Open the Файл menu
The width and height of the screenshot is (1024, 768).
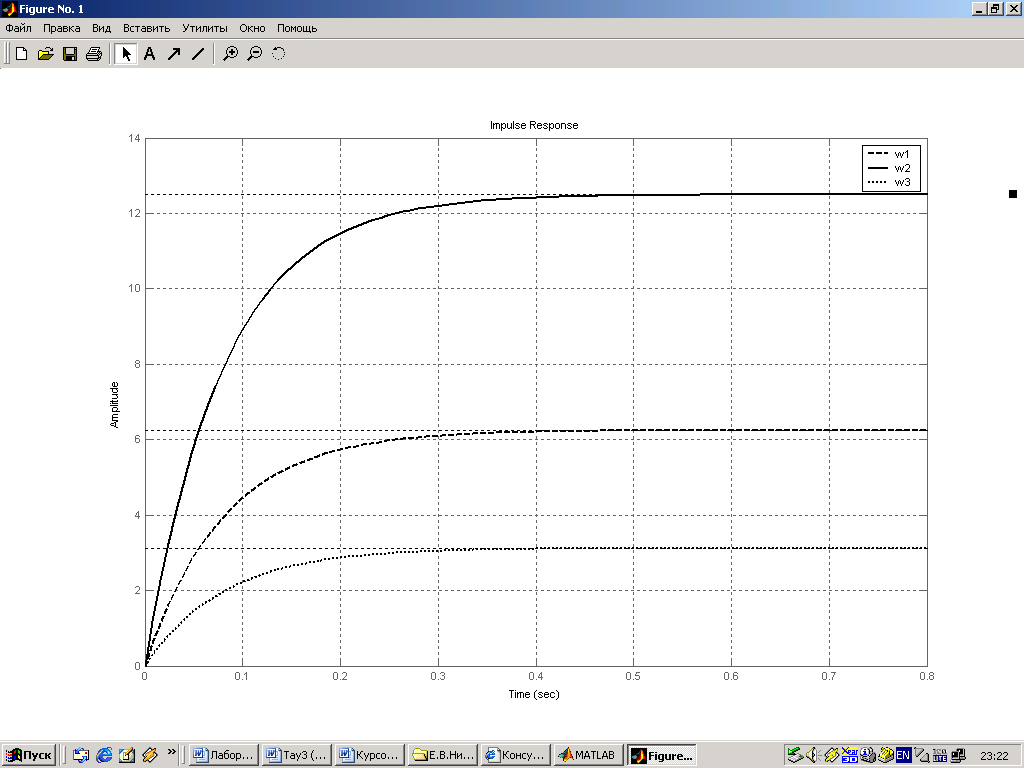19,28
